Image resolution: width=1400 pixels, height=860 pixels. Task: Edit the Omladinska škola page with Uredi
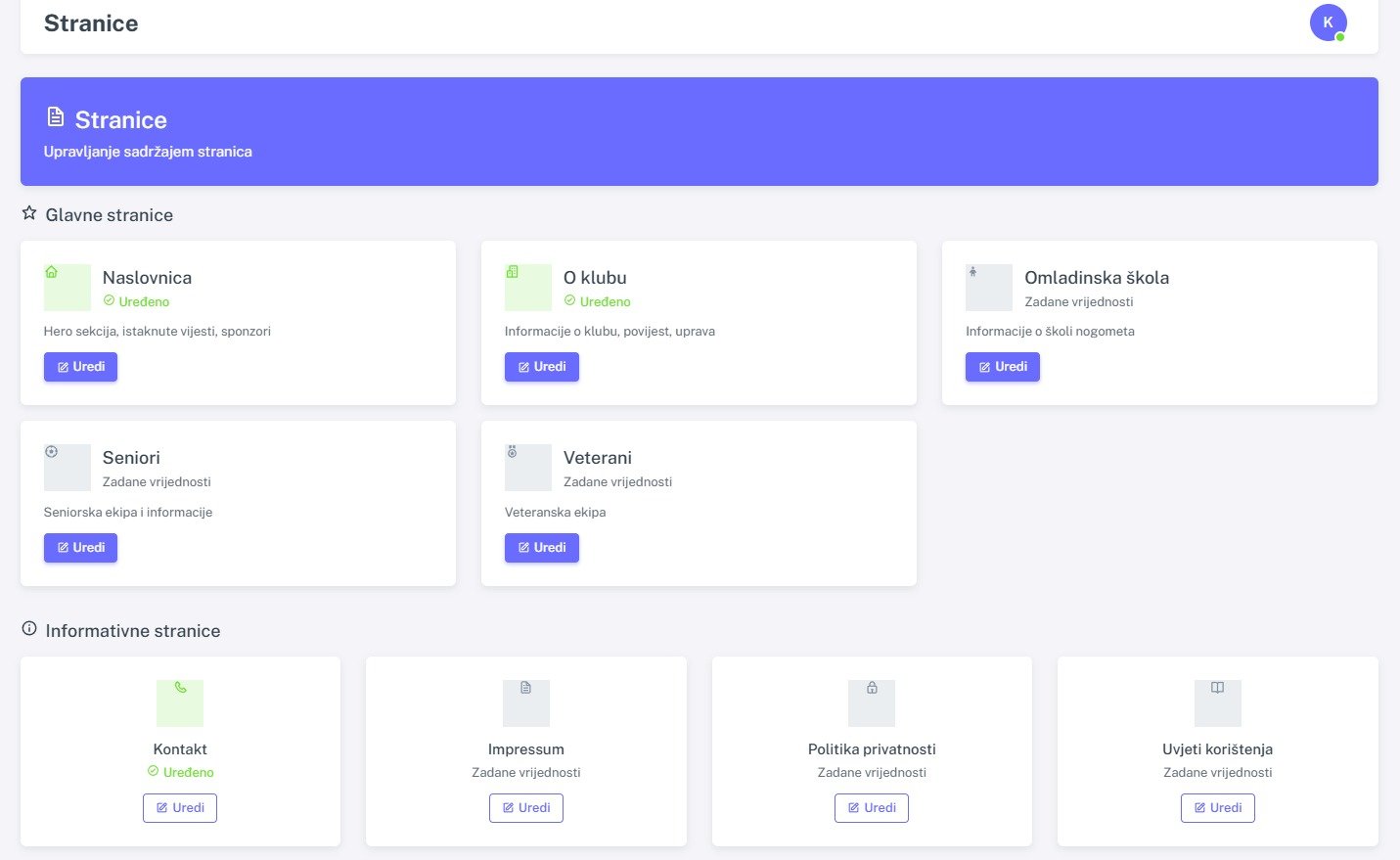point(1003,367)
